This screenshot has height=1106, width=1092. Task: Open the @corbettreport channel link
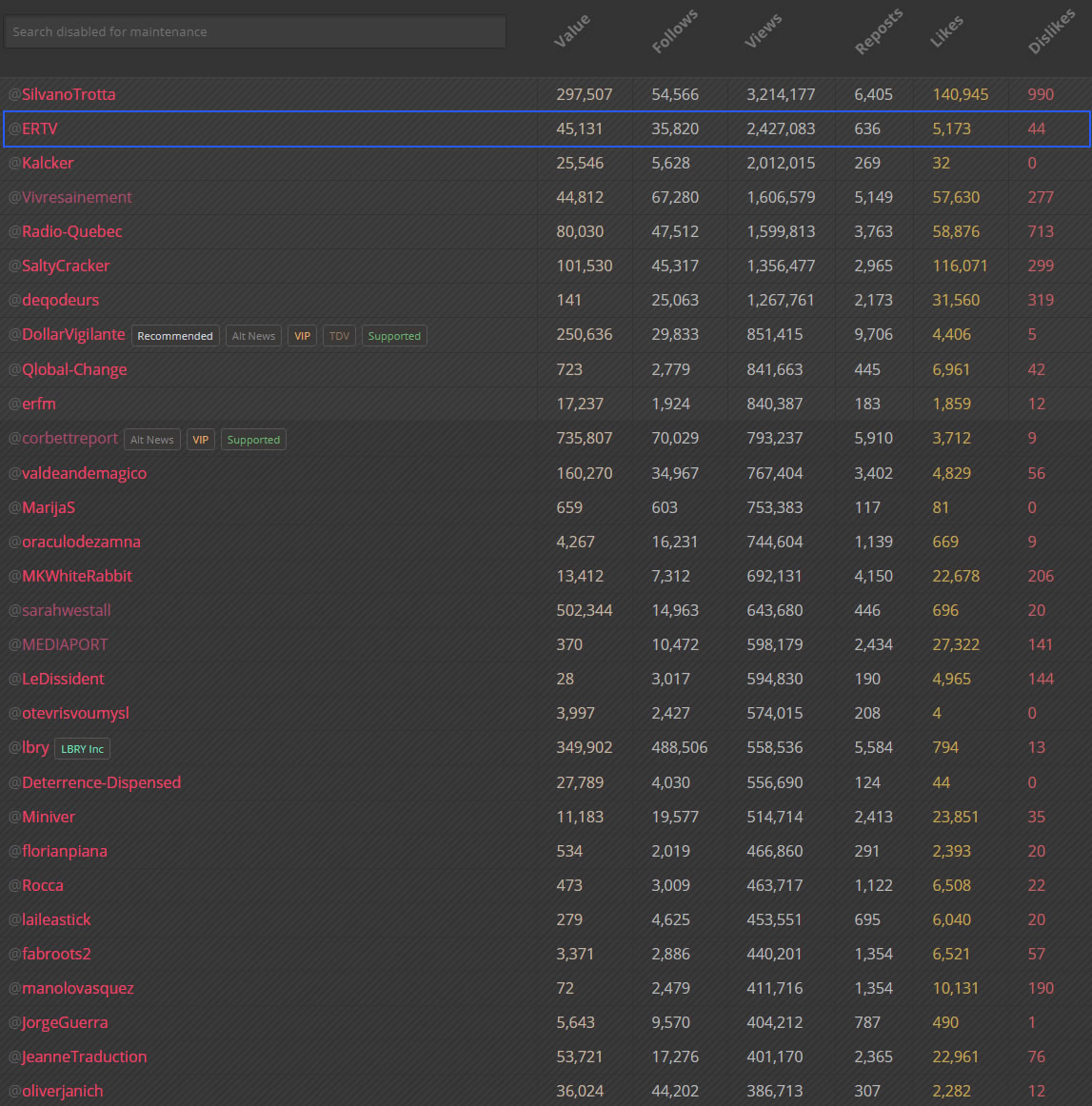point(64,438)
